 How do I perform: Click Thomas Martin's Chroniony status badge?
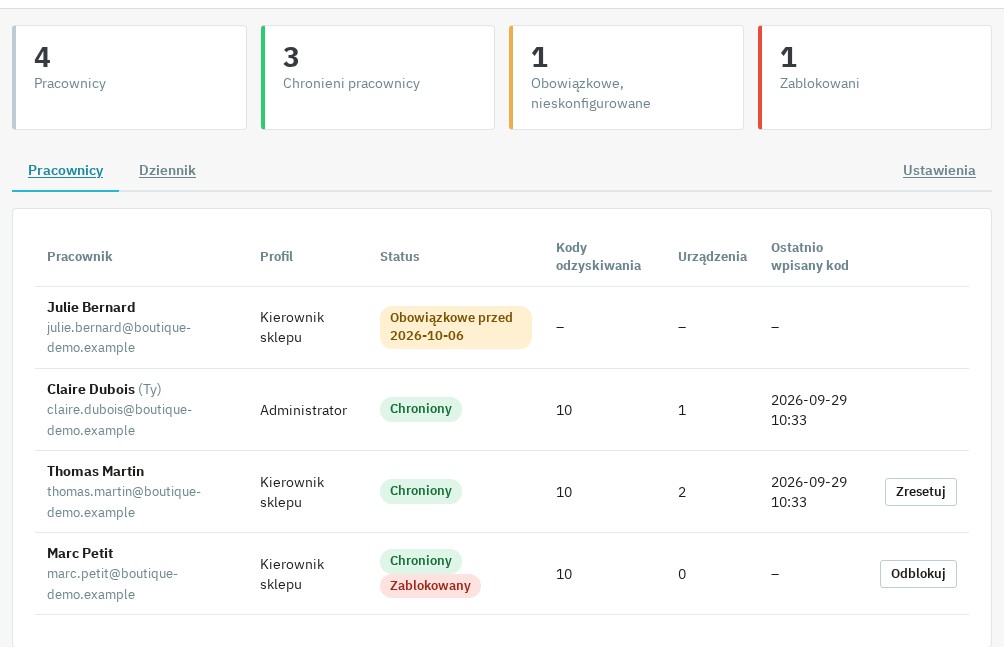(421, 491)
